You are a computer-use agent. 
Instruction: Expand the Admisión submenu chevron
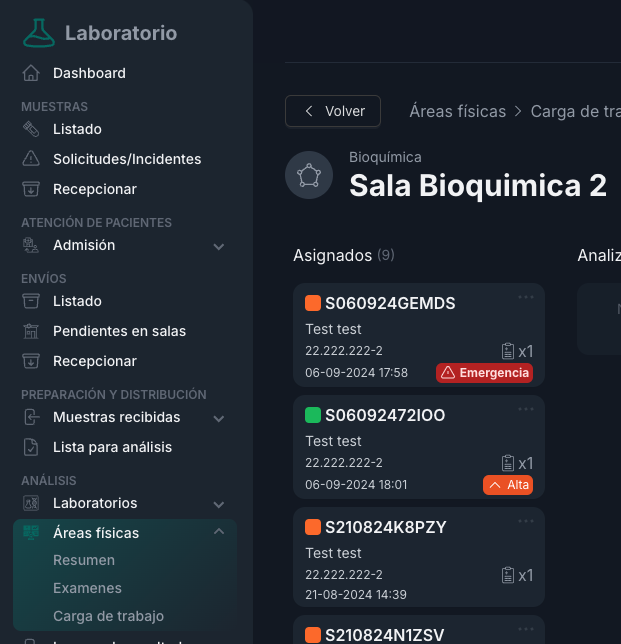(x=219, y=246)
